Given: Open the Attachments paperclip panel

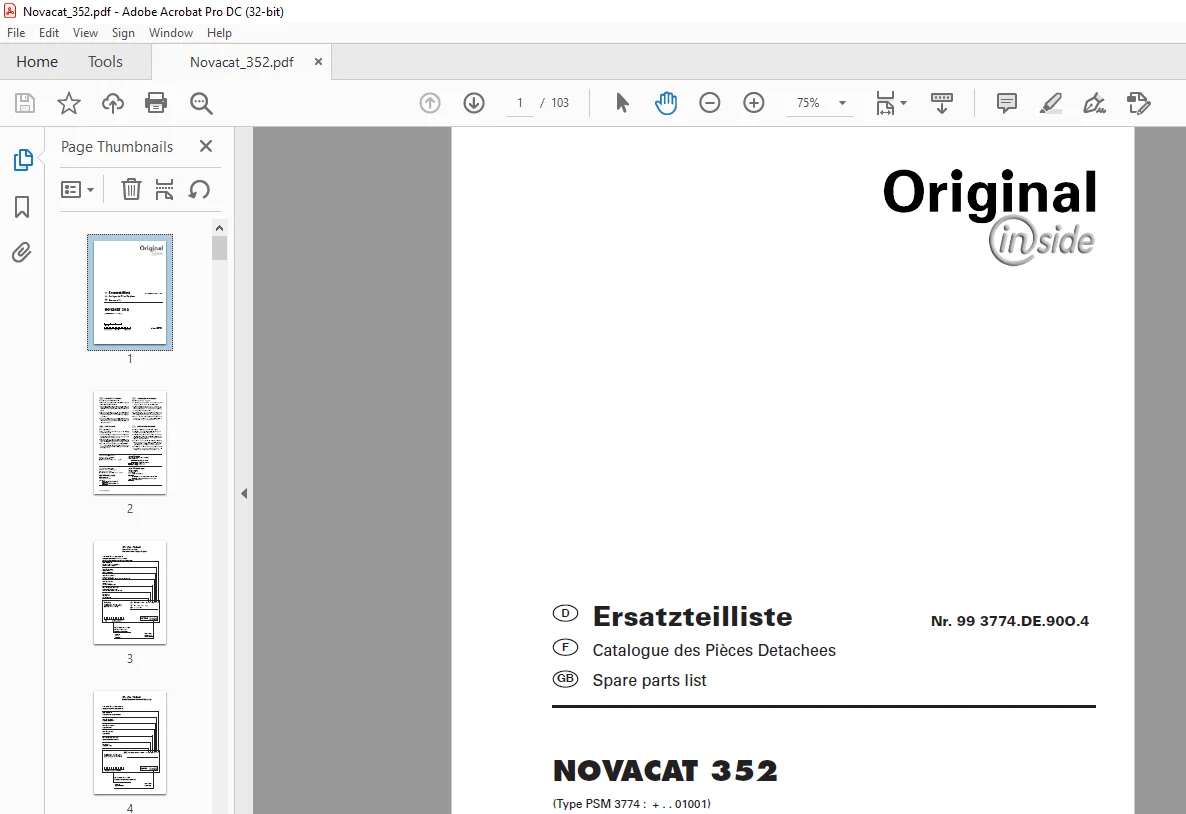Looking at the screenshot, I should pos(22,252).
